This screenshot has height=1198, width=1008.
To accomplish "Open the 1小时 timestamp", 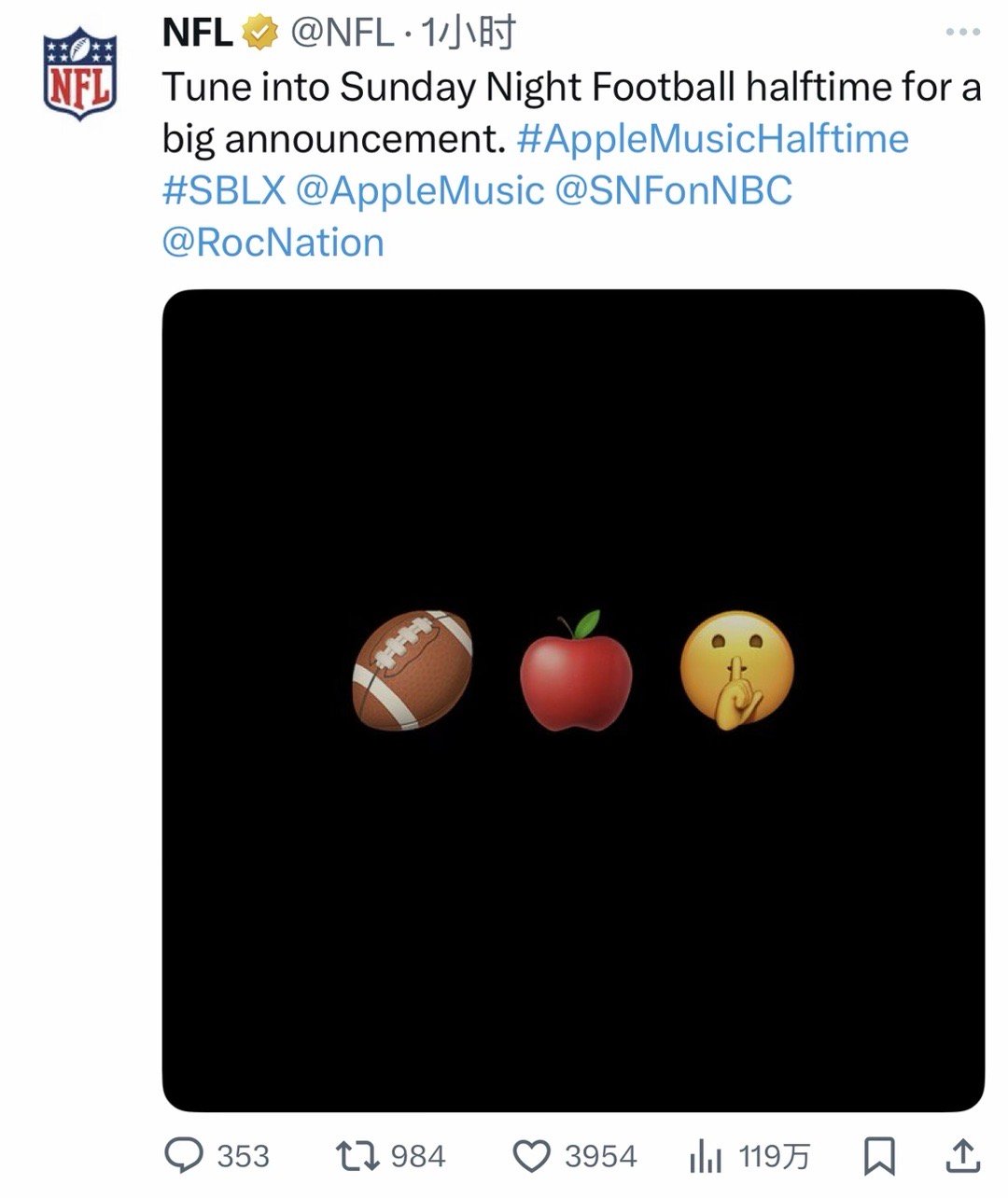I will pyautogui.click(x=469, y=34).
